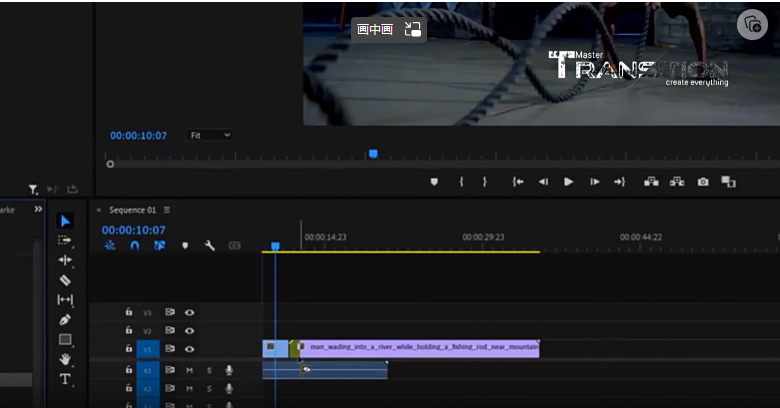
Task: Mute audio track A1
Action: pyautogui.click(x=190, y=370)
